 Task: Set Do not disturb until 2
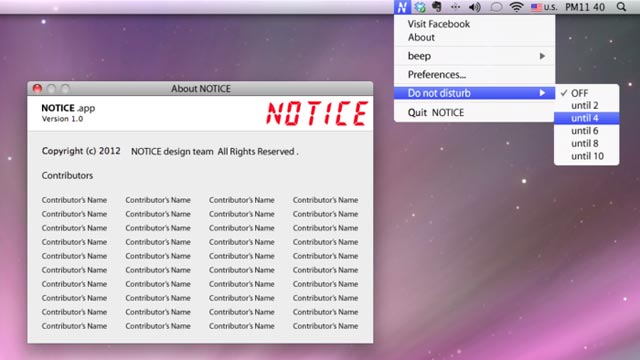click(587, 106)
